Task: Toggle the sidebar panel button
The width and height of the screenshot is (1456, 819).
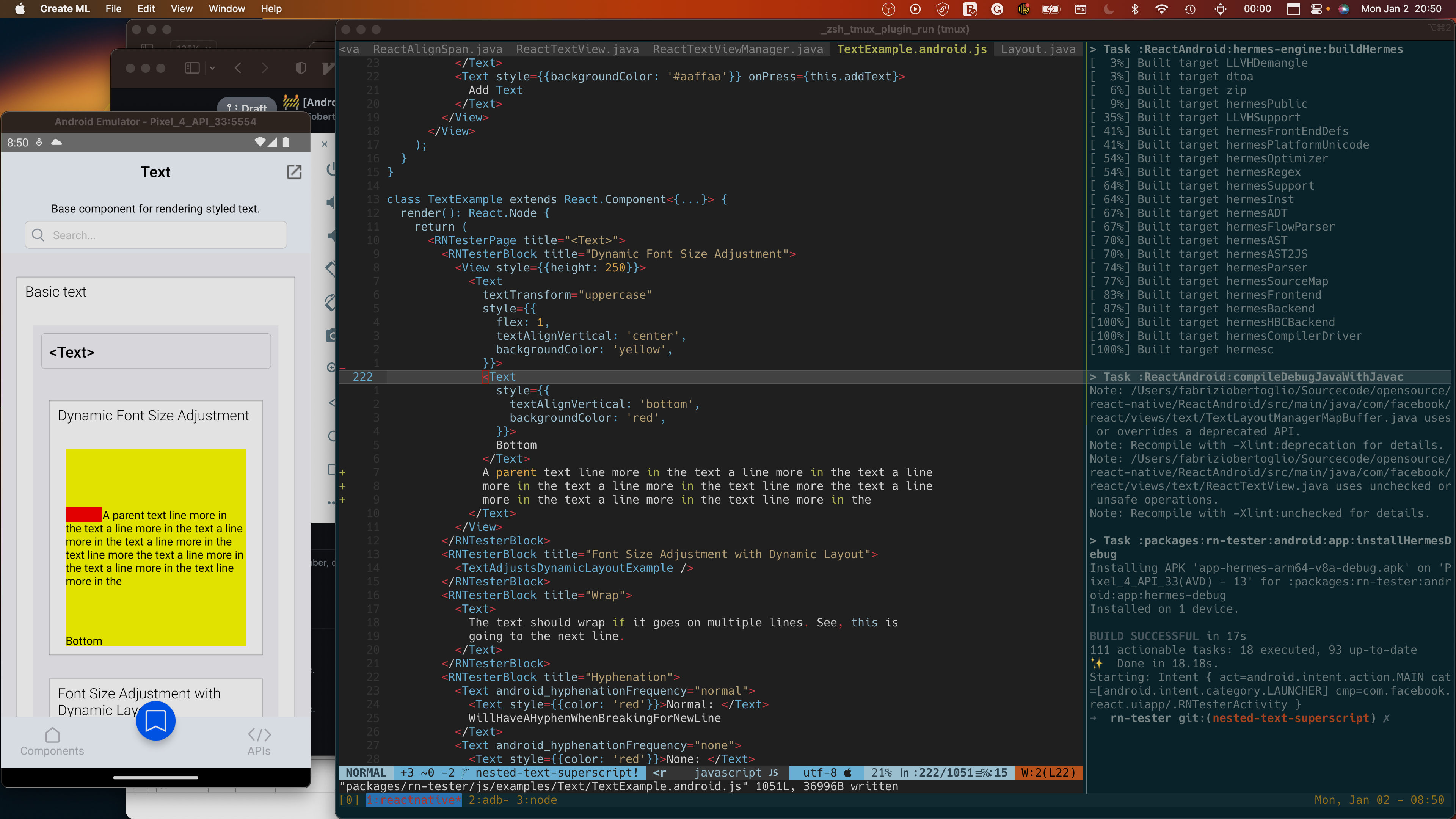Action: tap(192, 68)
